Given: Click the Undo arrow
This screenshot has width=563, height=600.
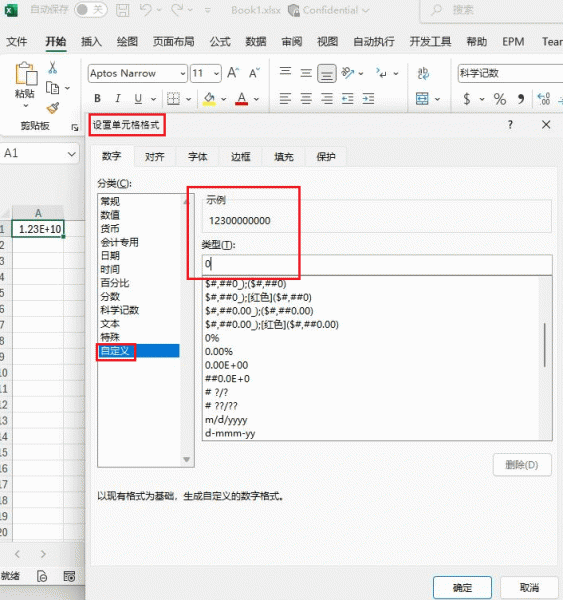Looking at the screenshot, I should pyautogui.click(x=145, y=10).
